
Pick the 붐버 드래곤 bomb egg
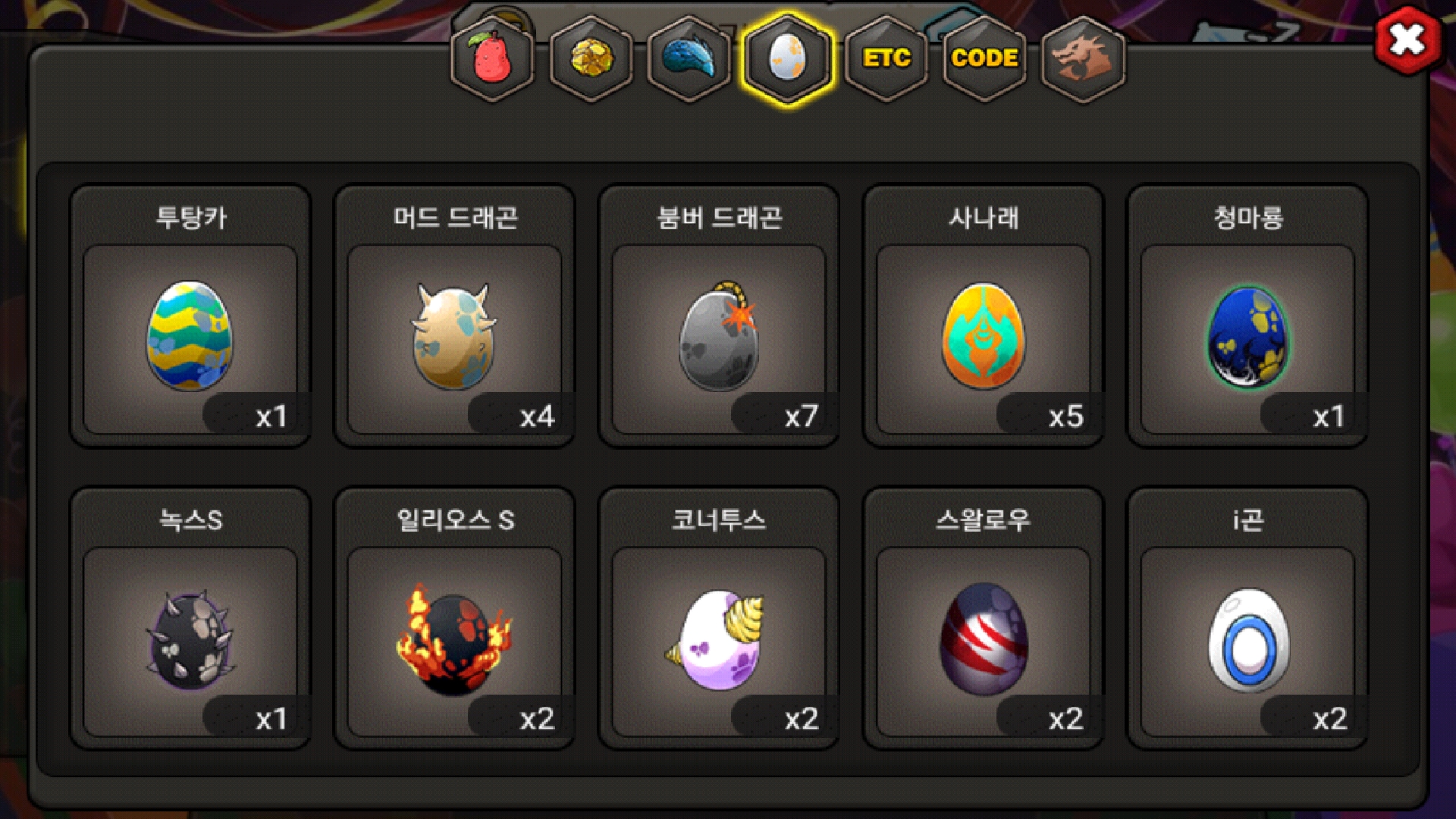coord(718,336)
